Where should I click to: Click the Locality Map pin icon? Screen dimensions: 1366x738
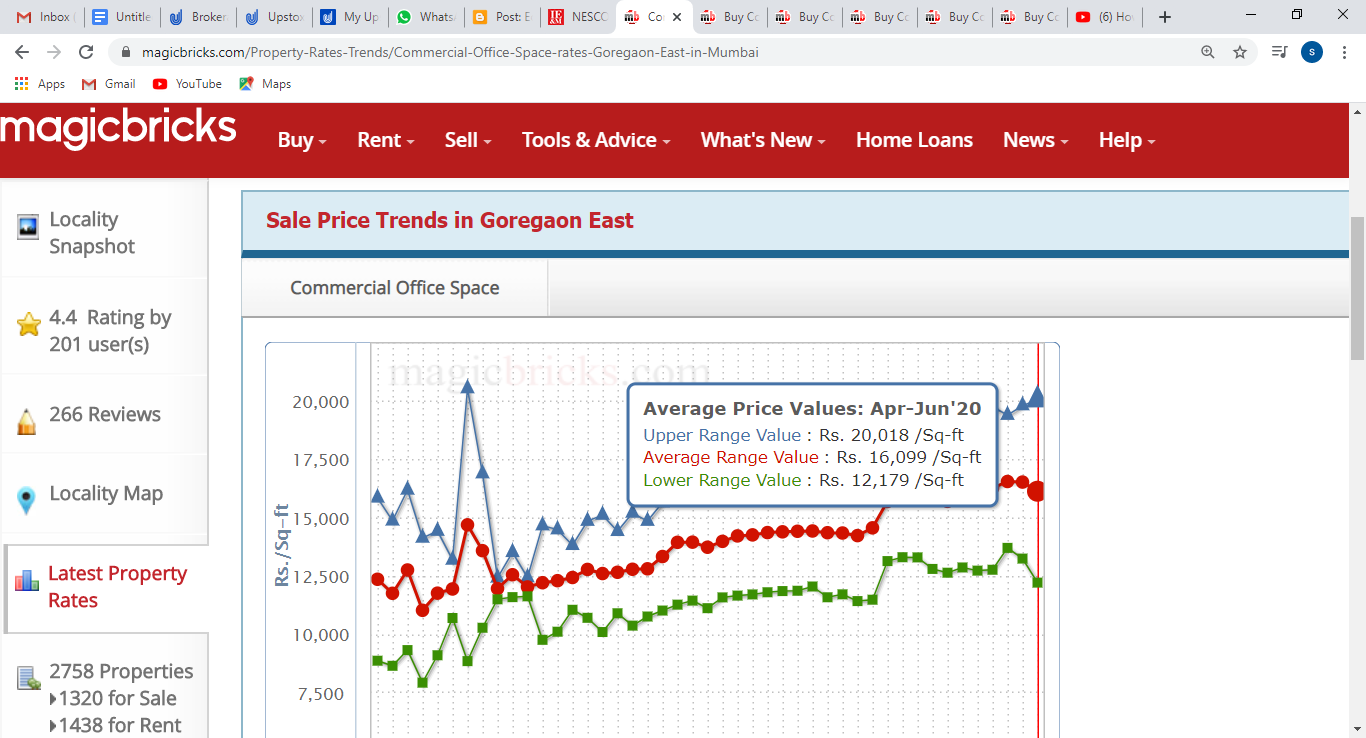point(27,500)
